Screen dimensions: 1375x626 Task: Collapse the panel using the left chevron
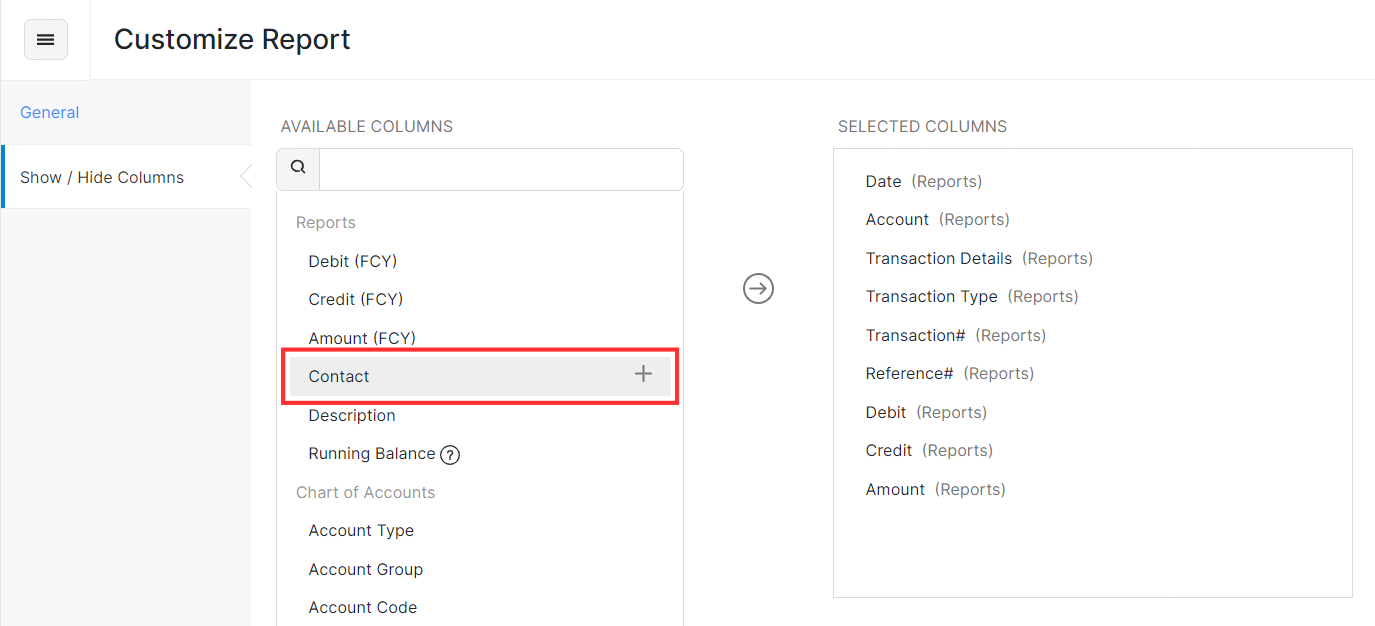pyautogui.click(x=246, y=176)
